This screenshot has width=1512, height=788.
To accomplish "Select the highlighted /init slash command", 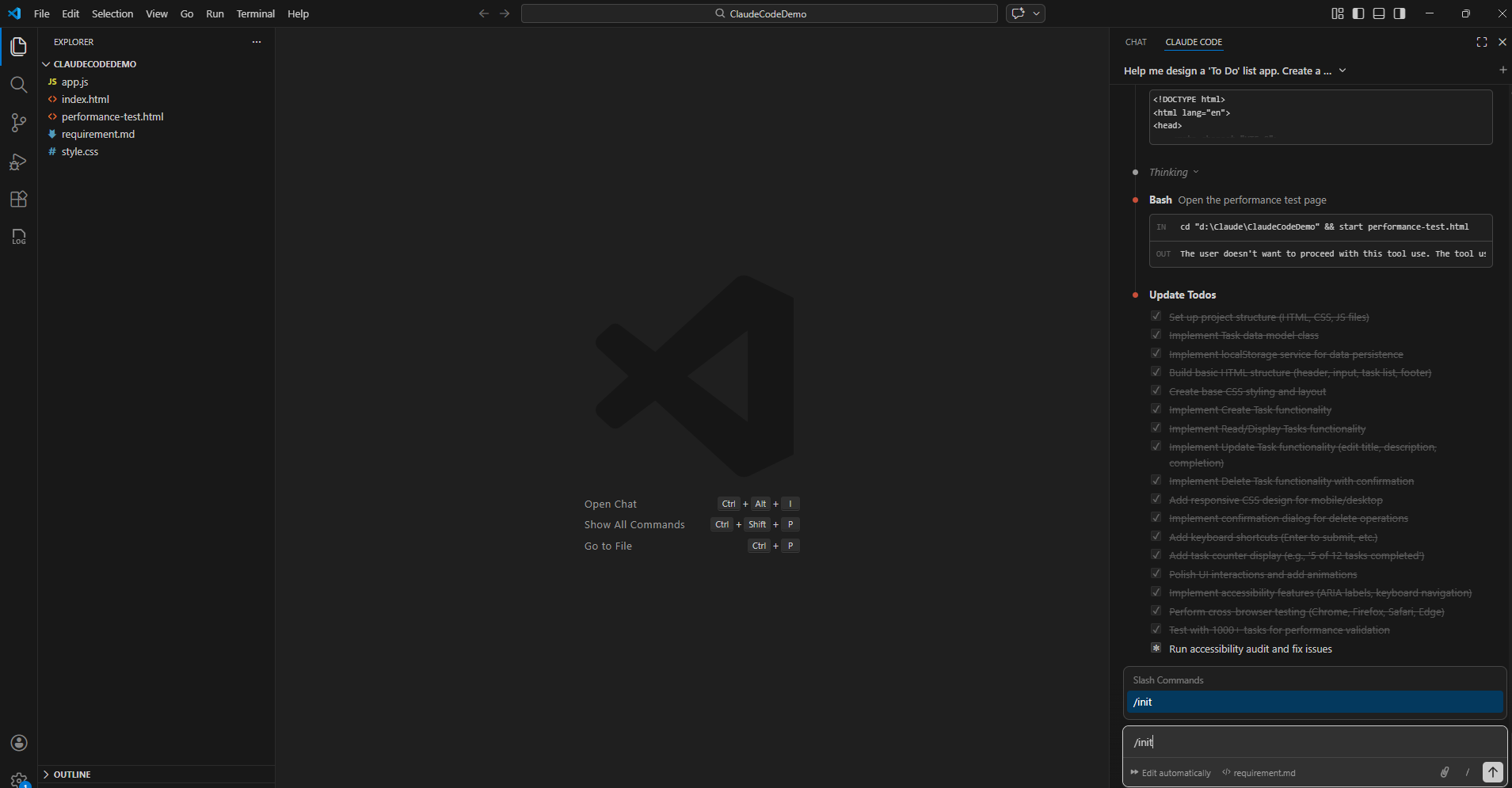I will [x=1315, y=702].
